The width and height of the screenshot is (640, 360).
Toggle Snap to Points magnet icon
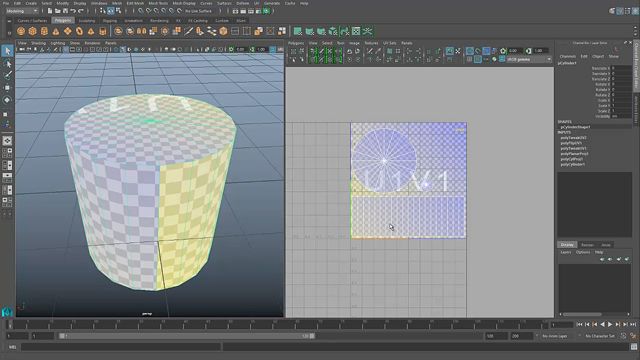[156, 11]
